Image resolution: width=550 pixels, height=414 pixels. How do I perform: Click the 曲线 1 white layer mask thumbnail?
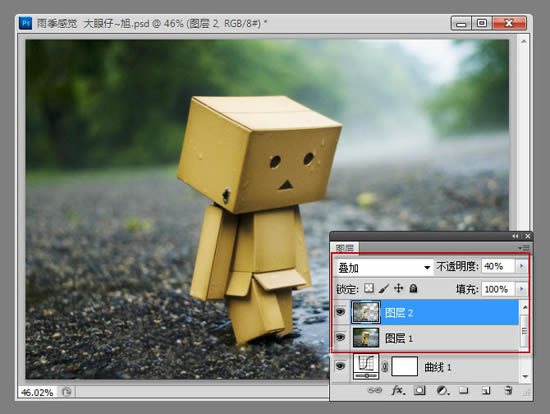(404, 366)
